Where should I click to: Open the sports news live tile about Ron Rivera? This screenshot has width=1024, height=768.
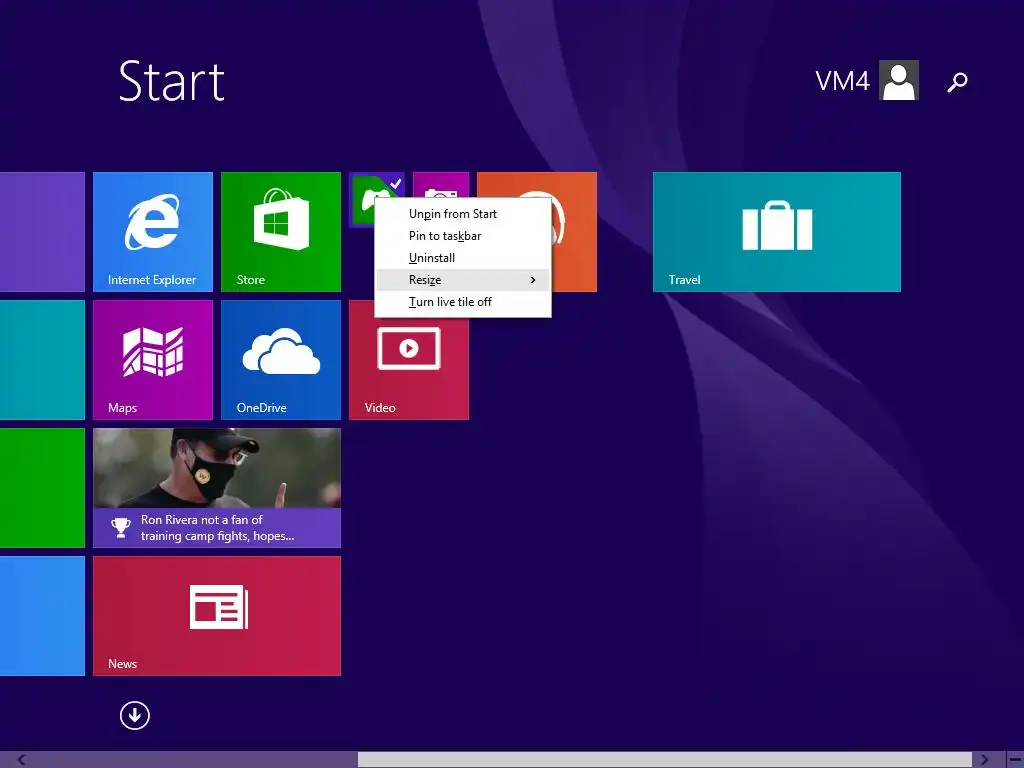click(217, 488)
